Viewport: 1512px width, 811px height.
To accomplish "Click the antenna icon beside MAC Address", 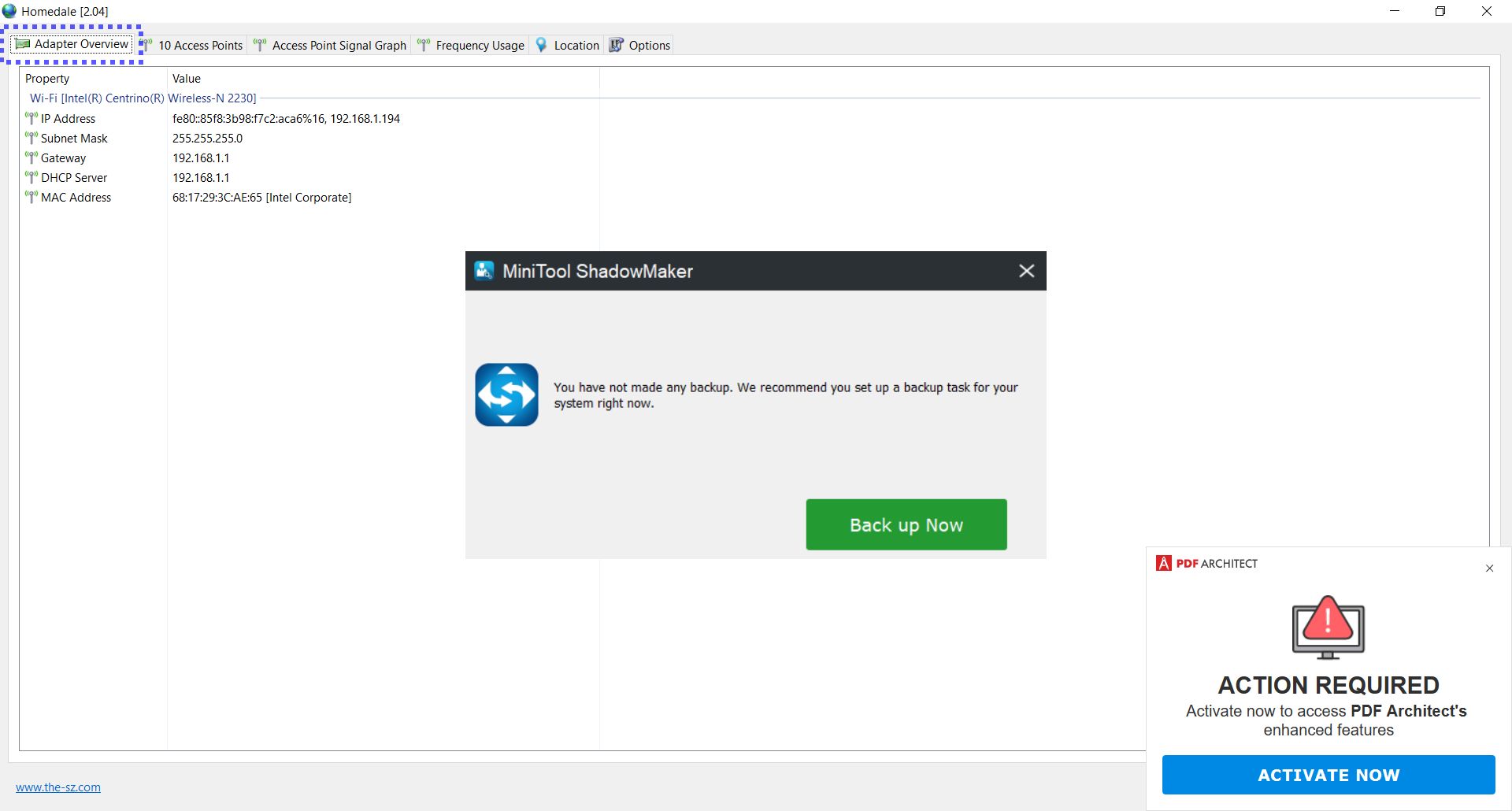I will [x=31, y=197].
